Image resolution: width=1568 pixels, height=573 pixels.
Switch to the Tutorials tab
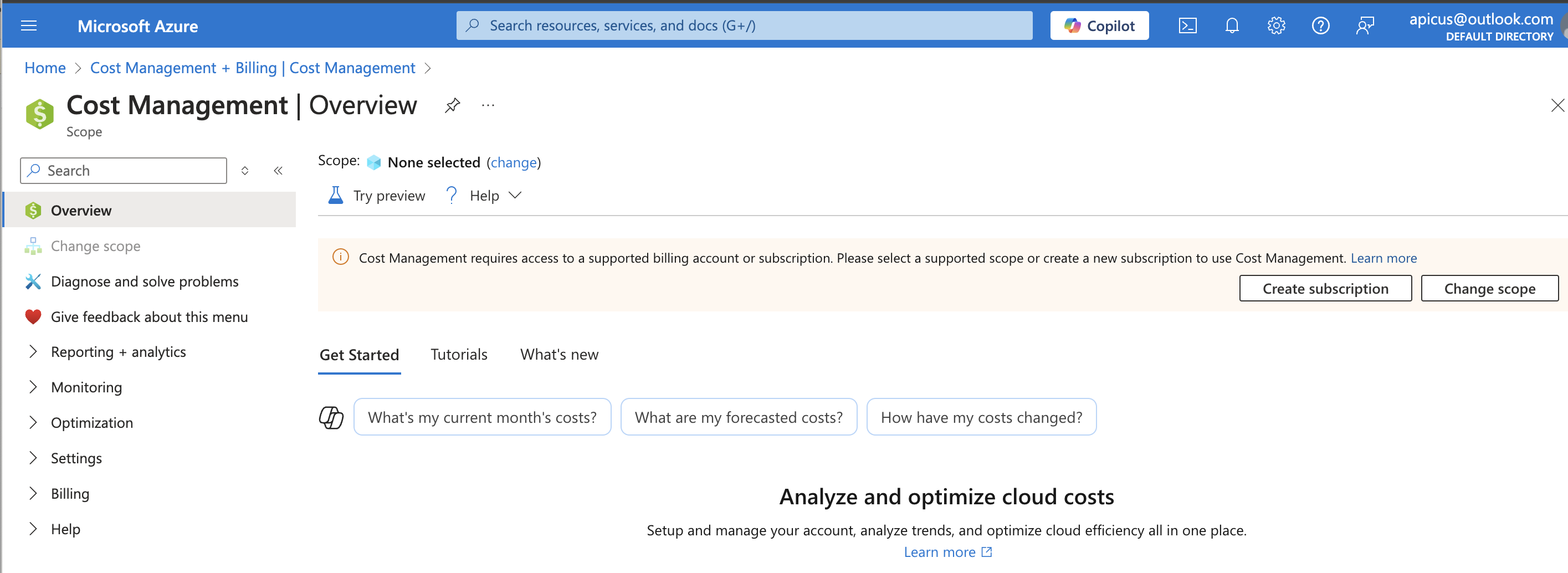tap(459, 355)
